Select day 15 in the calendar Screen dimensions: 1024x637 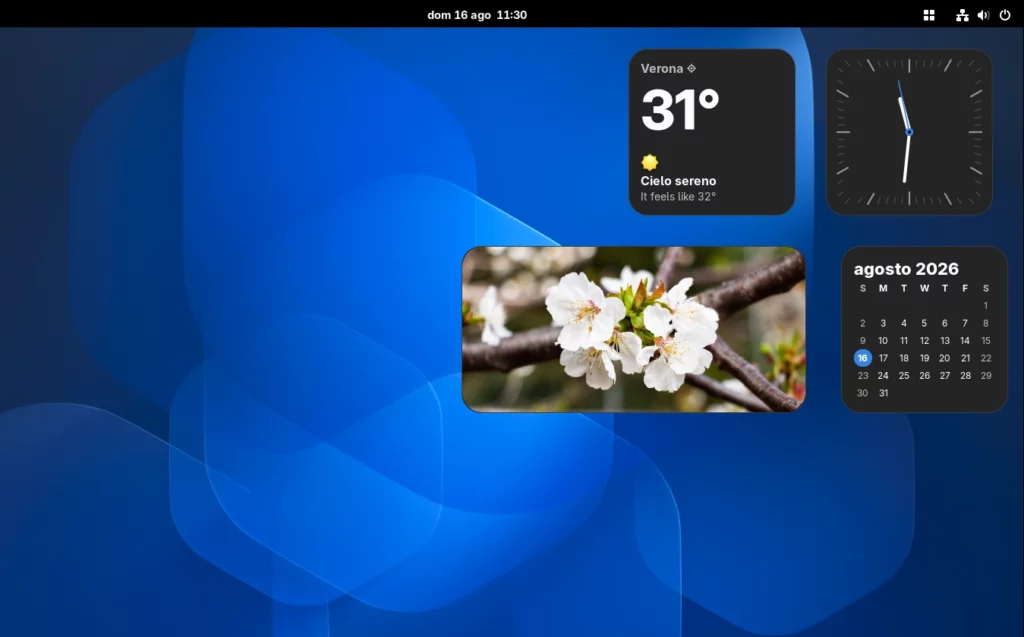pyautogui.click(x=985, y=341)
